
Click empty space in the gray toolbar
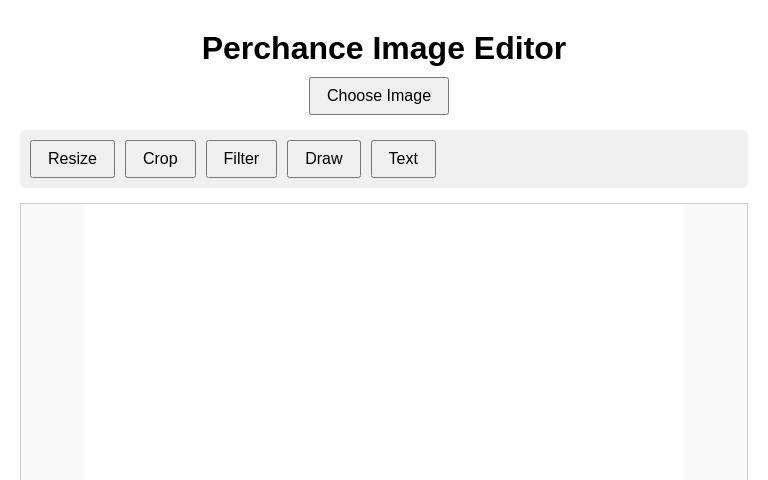(x=590, y=159)
